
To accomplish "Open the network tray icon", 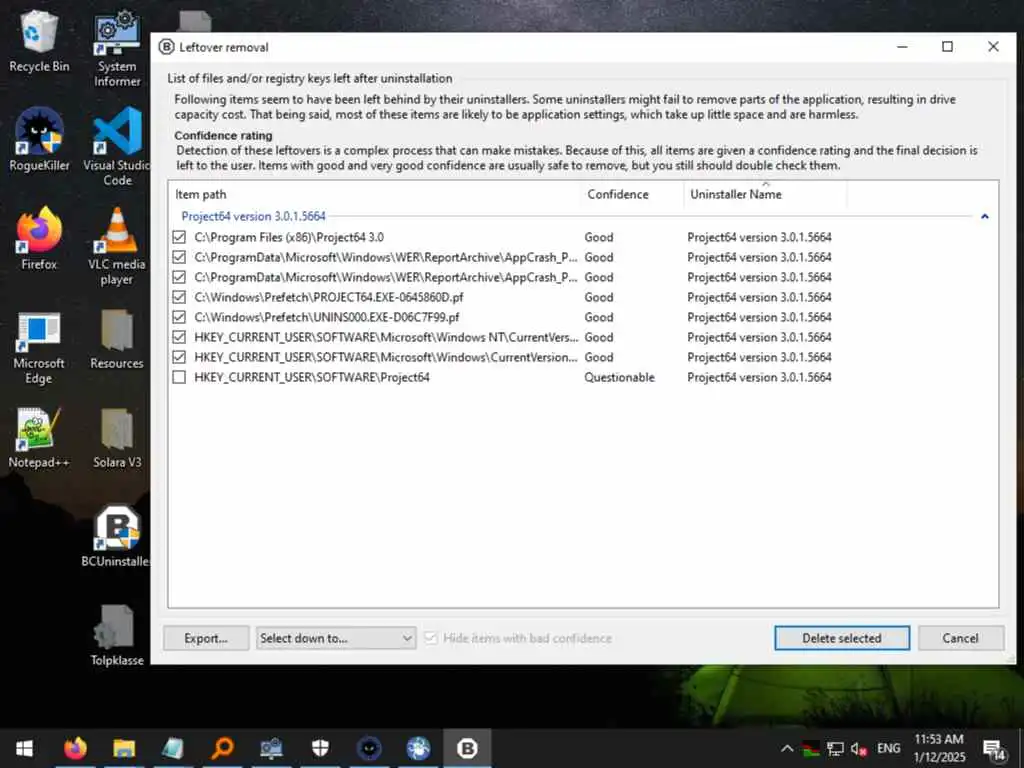I will tap(835, 748).
